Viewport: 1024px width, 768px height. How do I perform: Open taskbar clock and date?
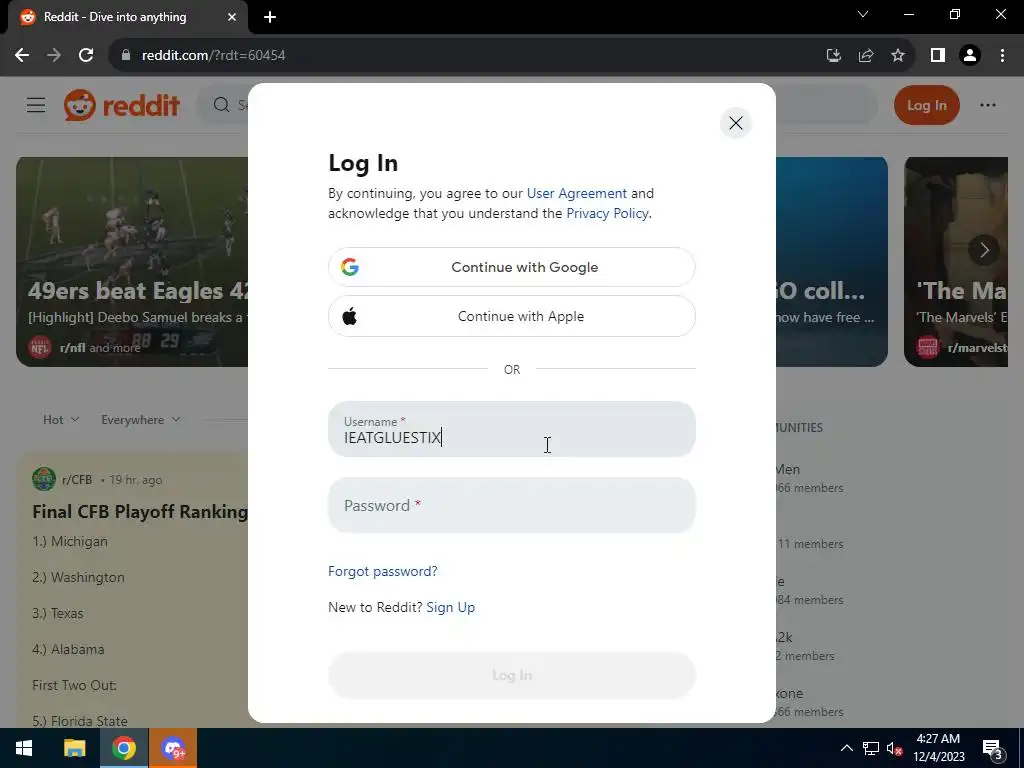coord(938,748)
